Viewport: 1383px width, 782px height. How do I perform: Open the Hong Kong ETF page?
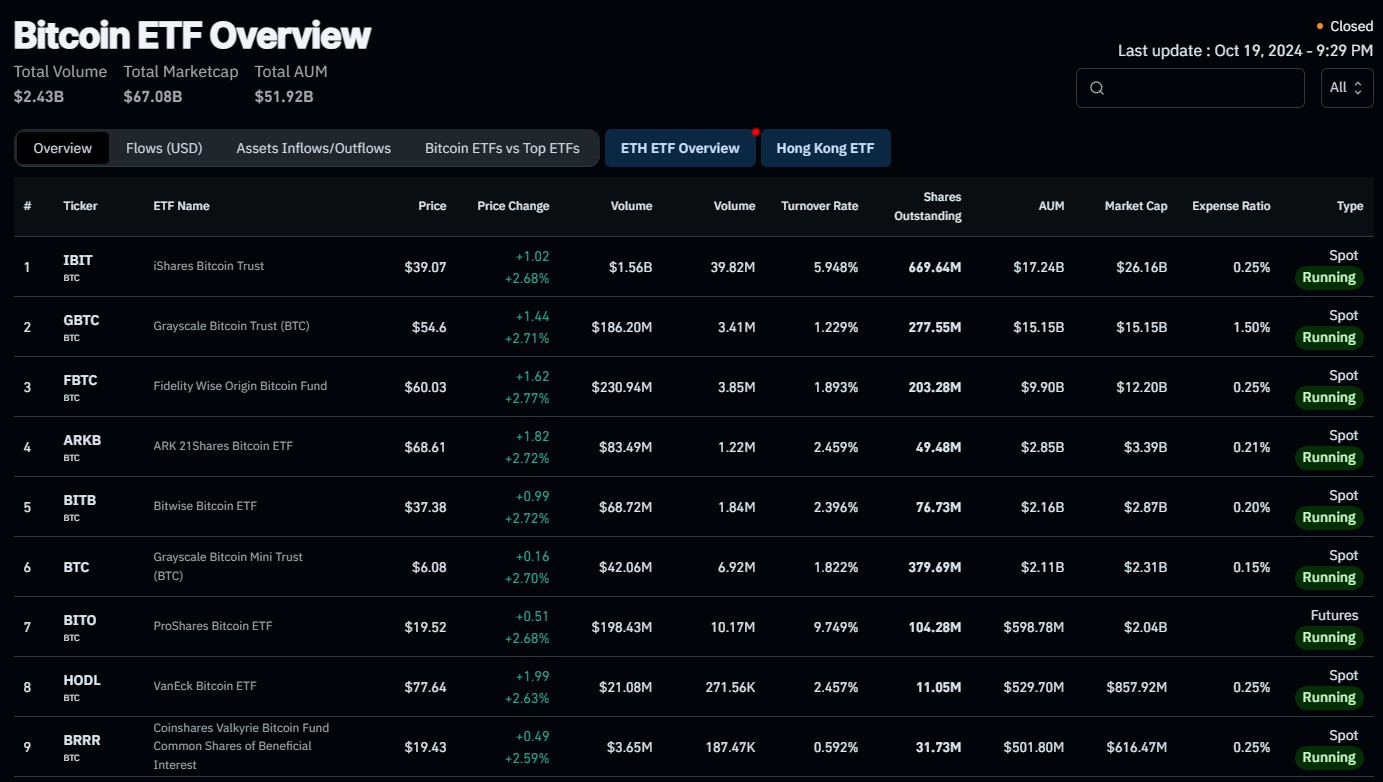(x=825, y=148)
